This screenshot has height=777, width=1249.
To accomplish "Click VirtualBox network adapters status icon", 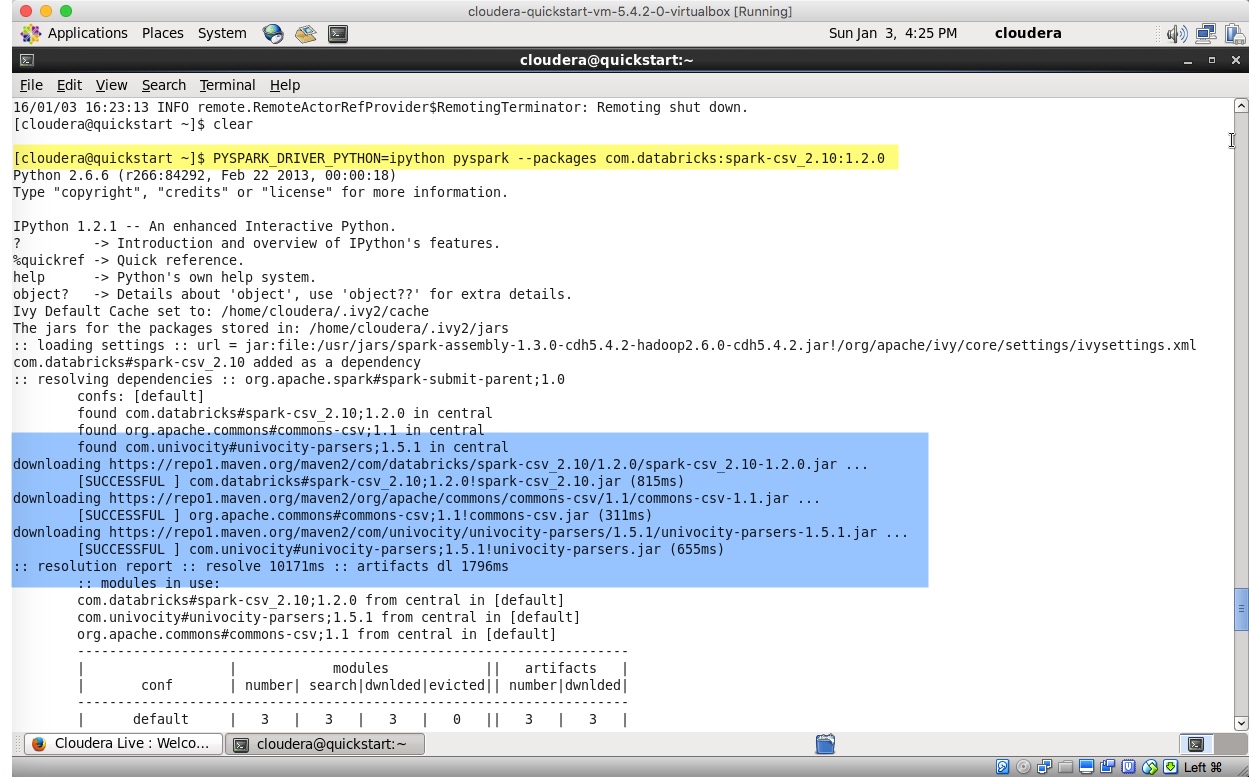I will (x=1044, y=768).
